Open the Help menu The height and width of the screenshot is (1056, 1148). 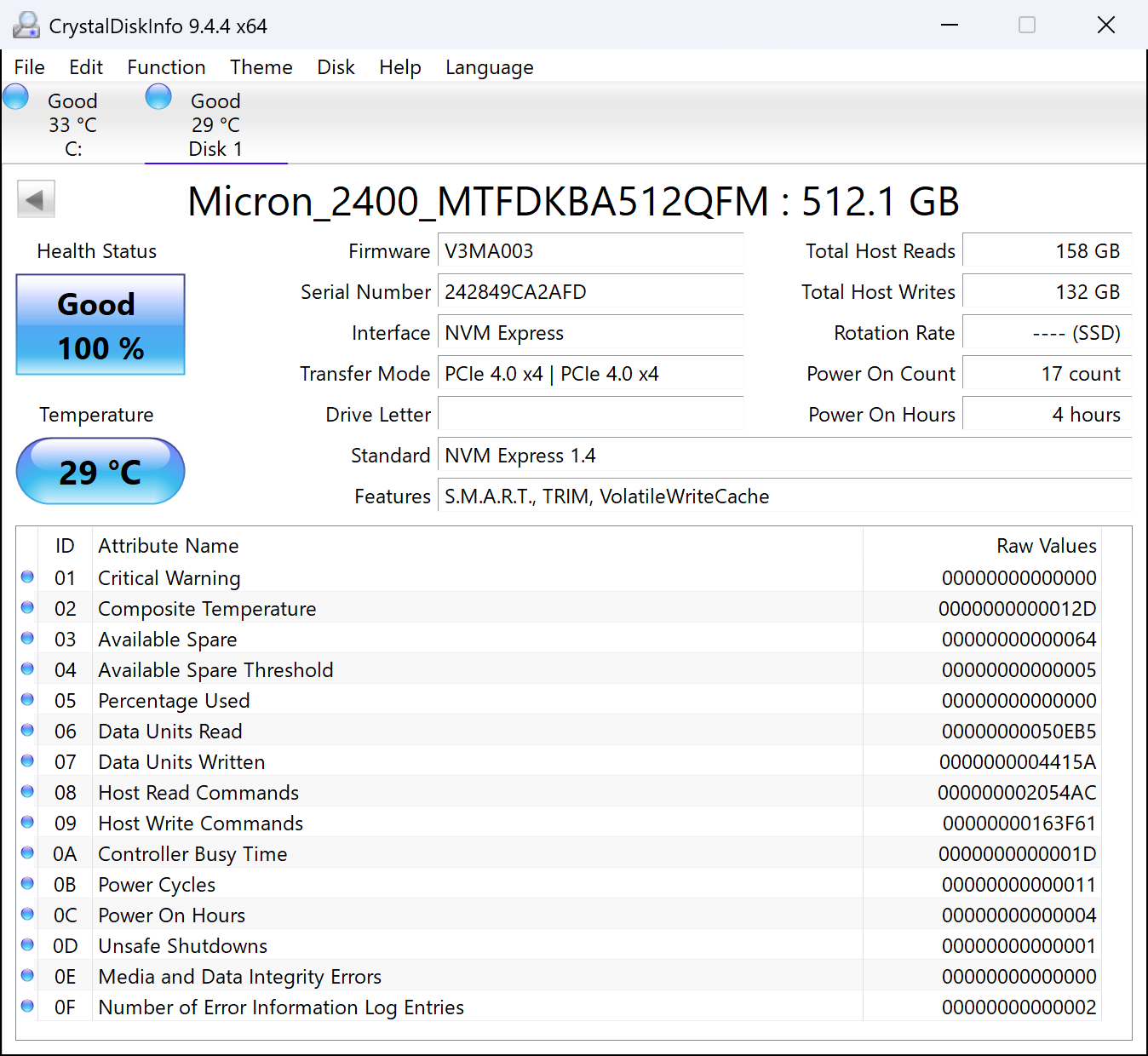click(400, 67)
